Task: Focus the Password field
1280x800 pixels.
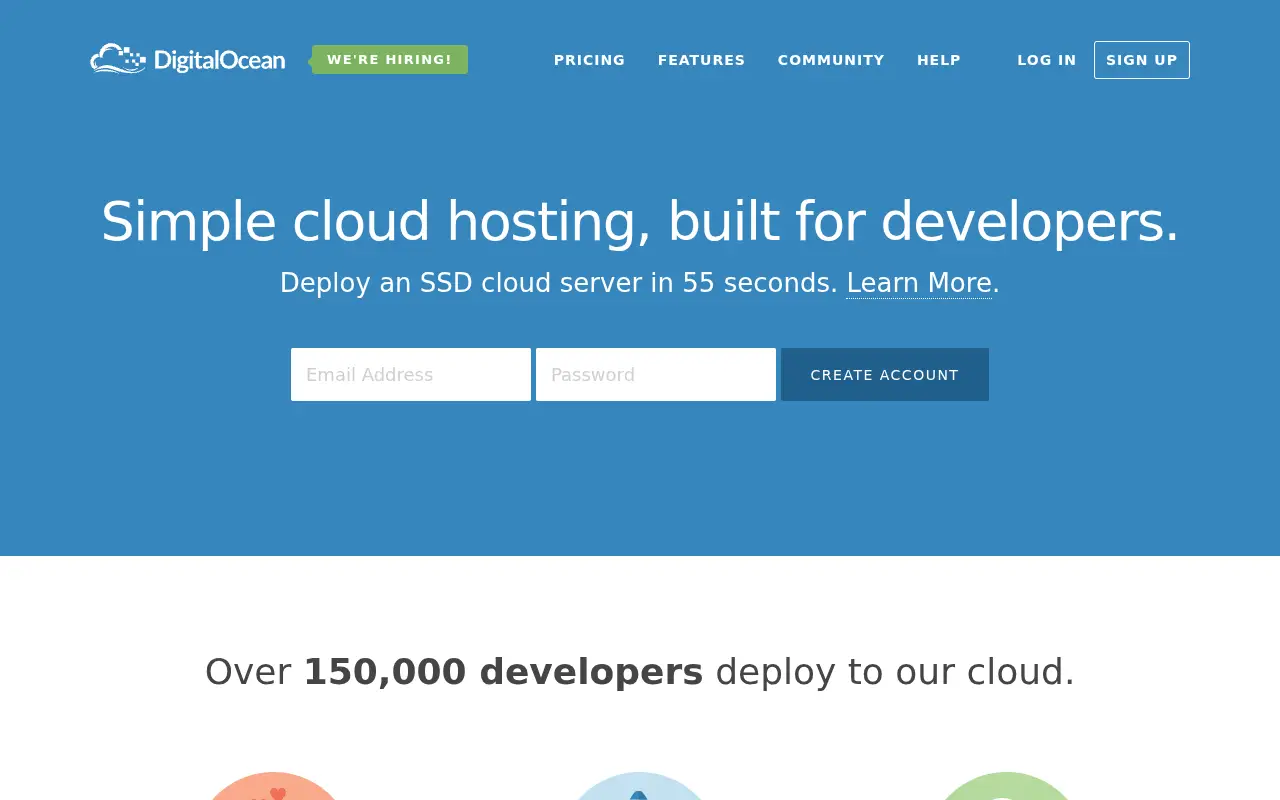Action: (656, 374)
